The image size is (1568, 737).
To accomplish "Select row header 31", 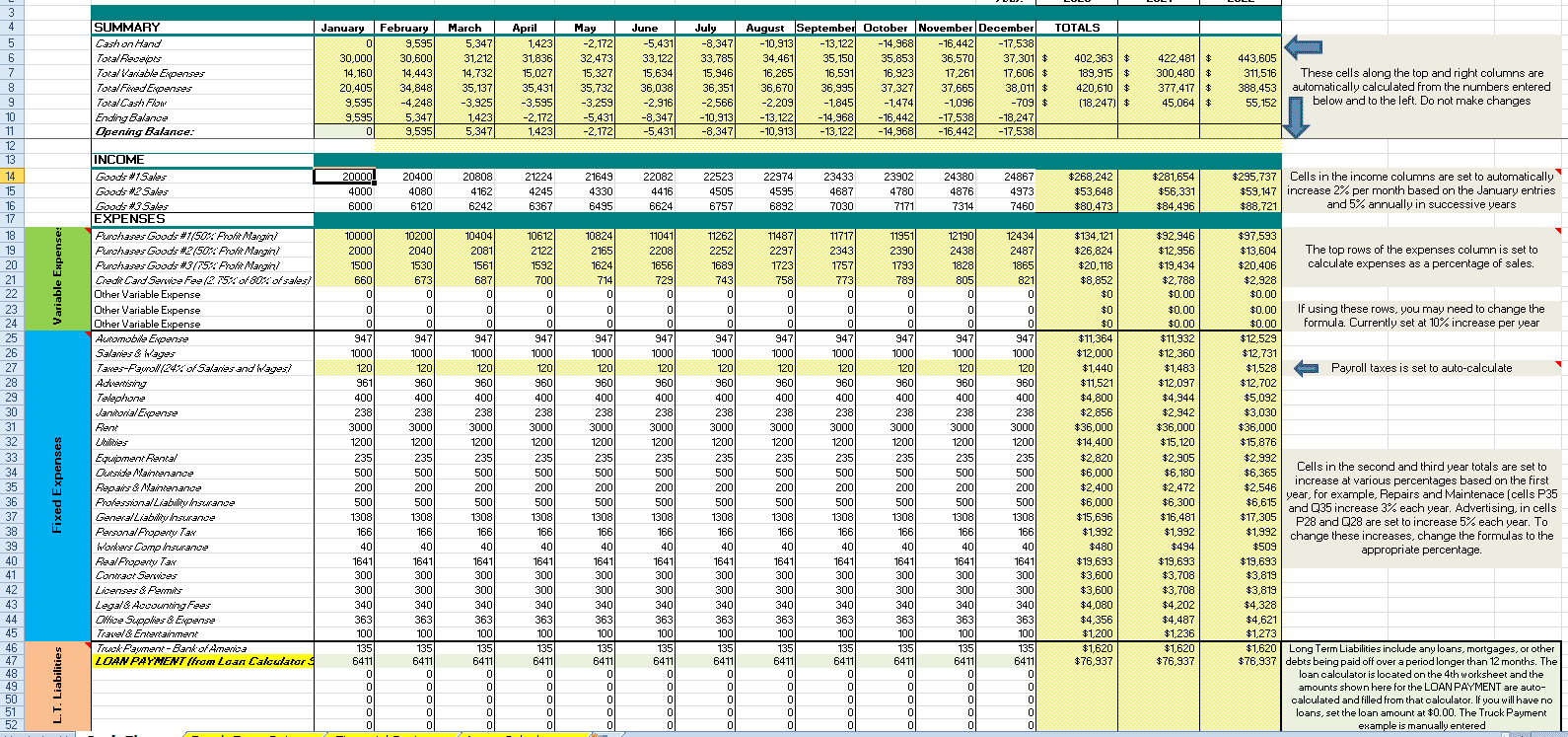I will tap(11, 427).
